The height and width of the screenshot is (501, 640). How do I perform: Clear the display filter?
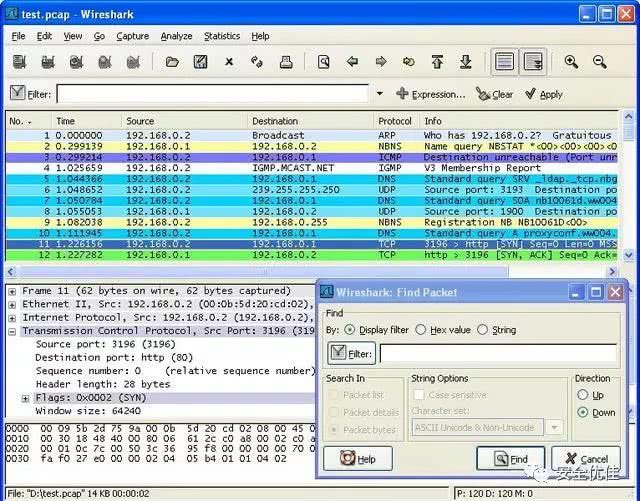[494, 94]
